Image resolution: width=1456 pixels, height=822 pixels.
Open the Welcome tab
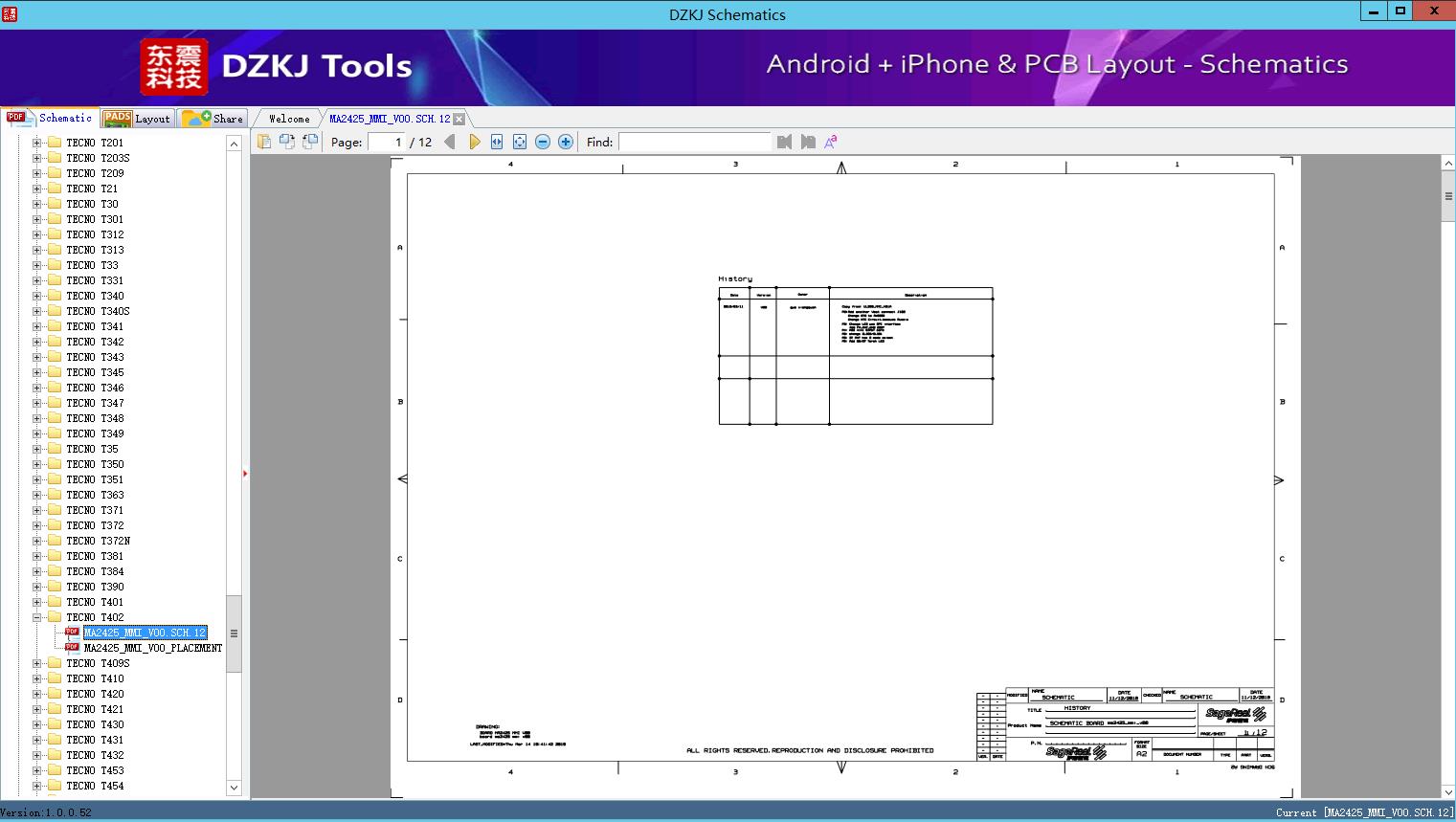point(289,119)
